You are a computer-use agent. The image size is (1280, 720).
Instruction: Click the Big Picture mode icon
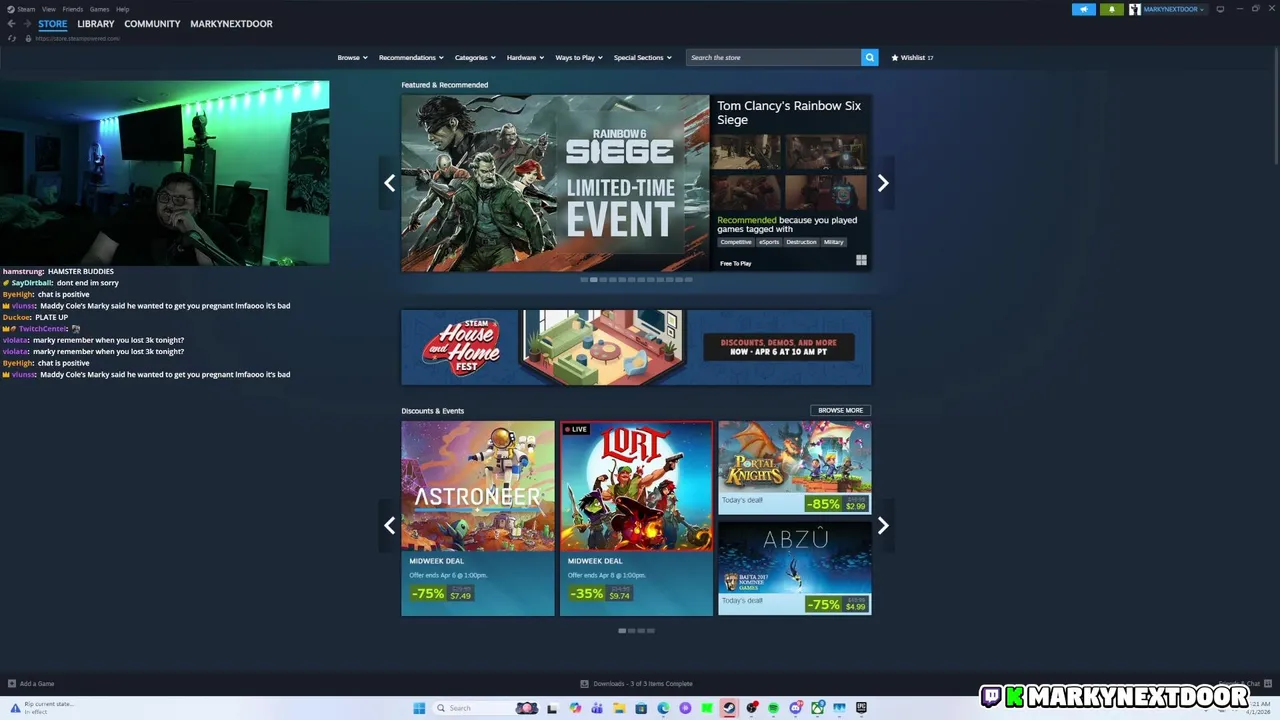1220,9
